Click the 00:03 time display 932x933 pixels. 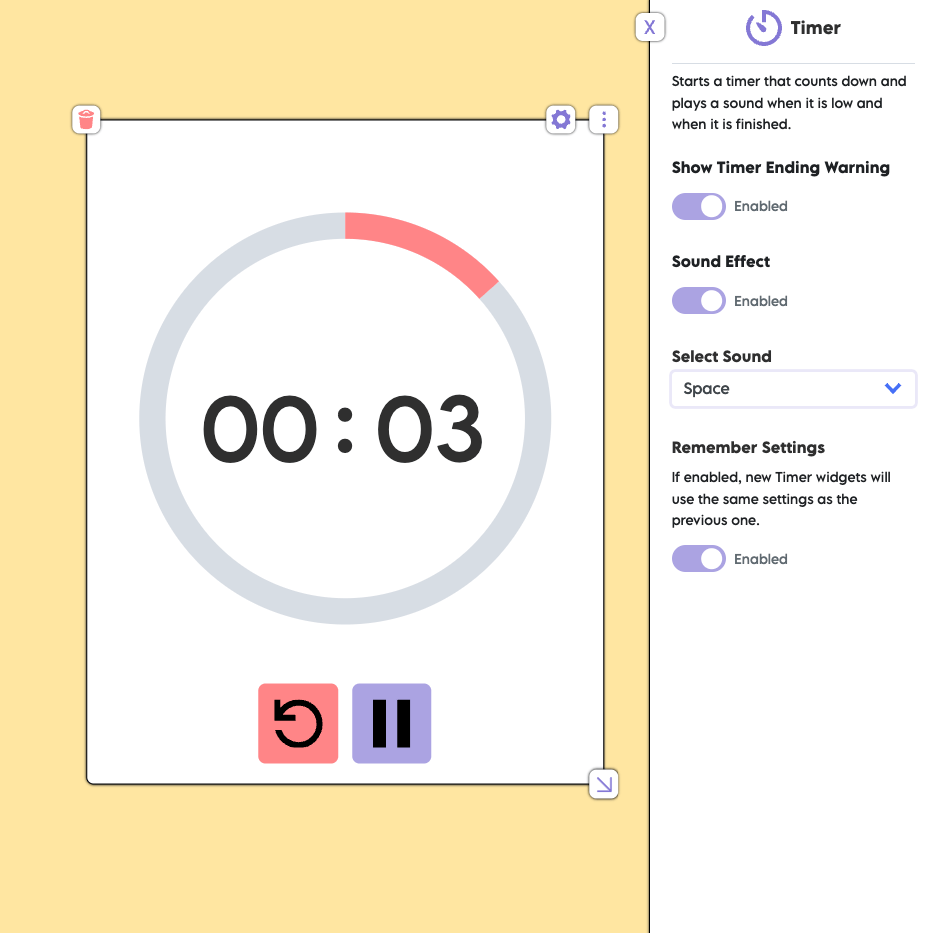pyautogui.click(x=343, y=428)
